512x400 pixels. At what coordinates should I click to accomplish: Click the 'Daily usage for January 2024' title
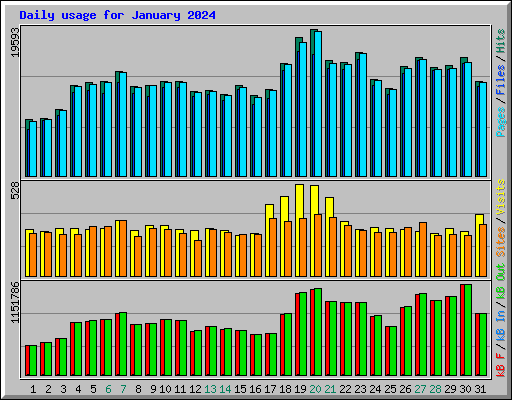click(117, 15)
